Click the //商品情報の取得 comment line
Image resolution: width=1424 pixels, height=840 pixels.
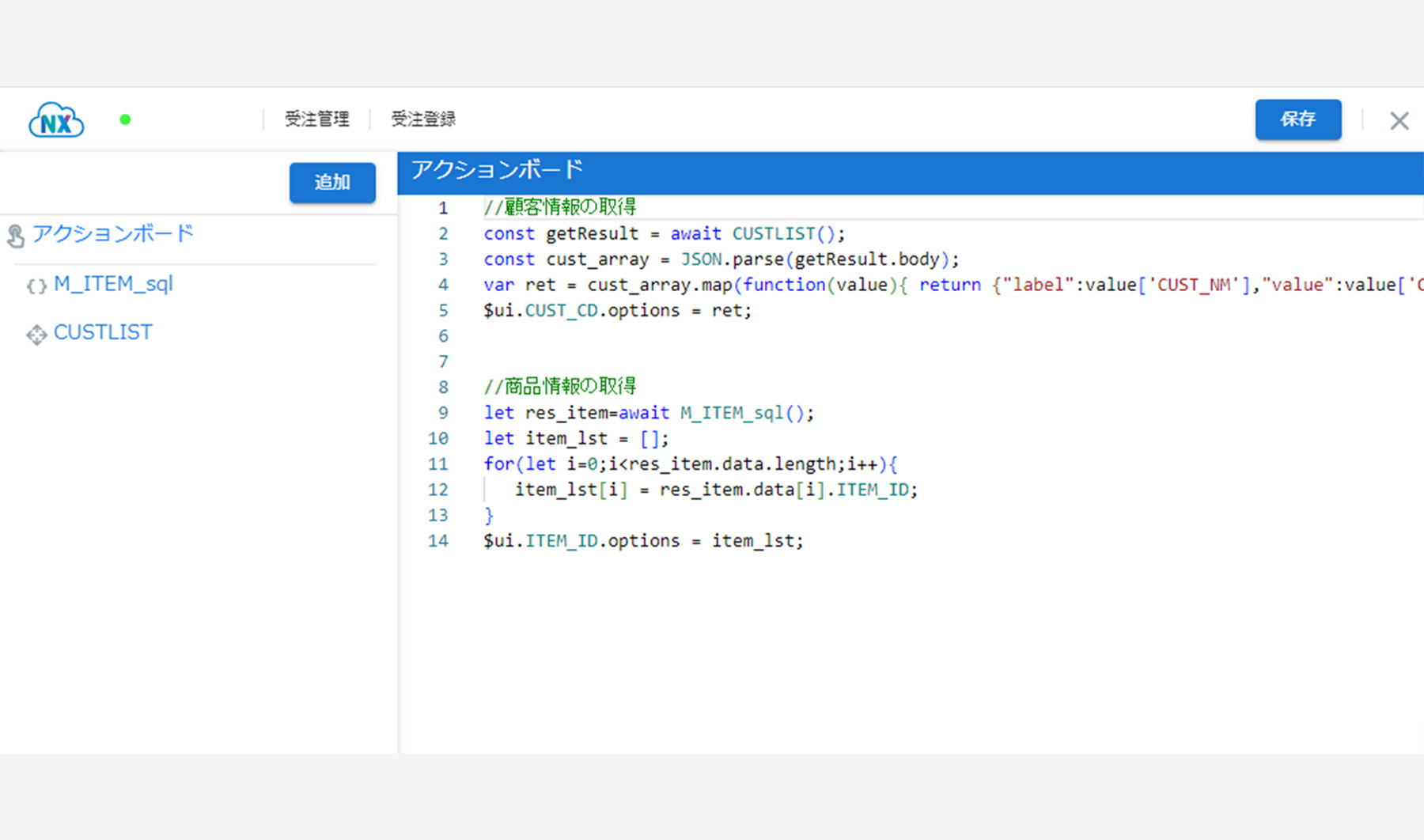pyautogui.click(x=560, y=387)
